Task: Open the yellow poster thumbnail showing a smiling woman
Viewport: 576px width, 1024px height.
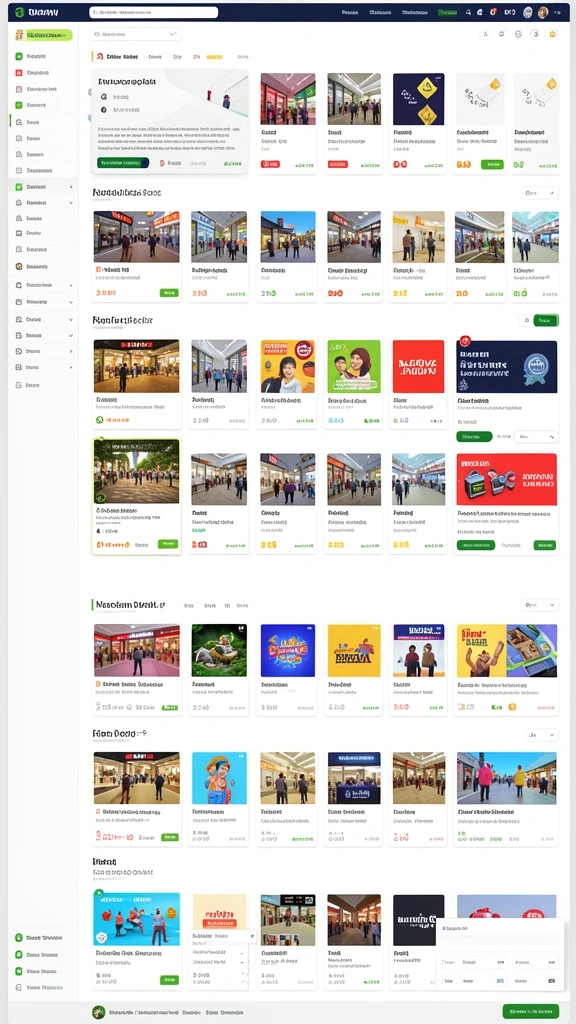Action: 287,366
